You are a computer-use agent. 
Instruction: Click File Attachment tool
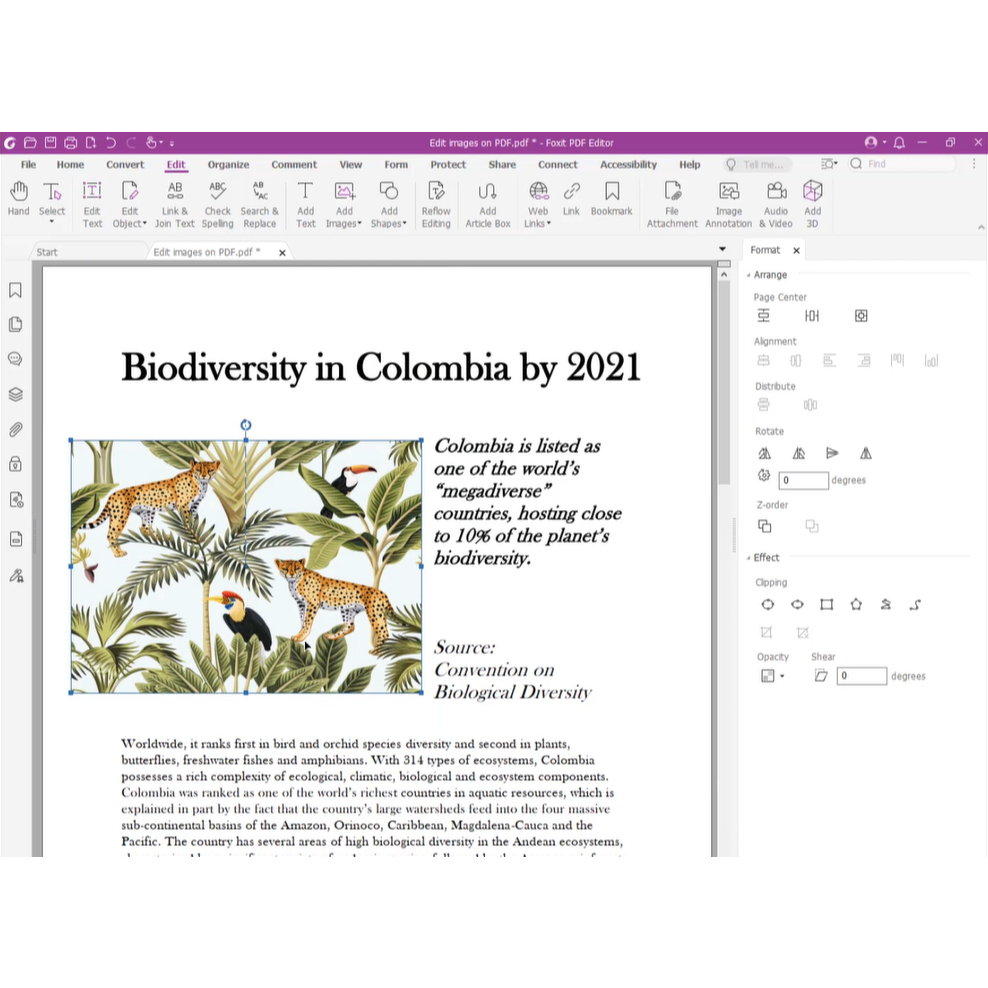(x=672, y=204)
